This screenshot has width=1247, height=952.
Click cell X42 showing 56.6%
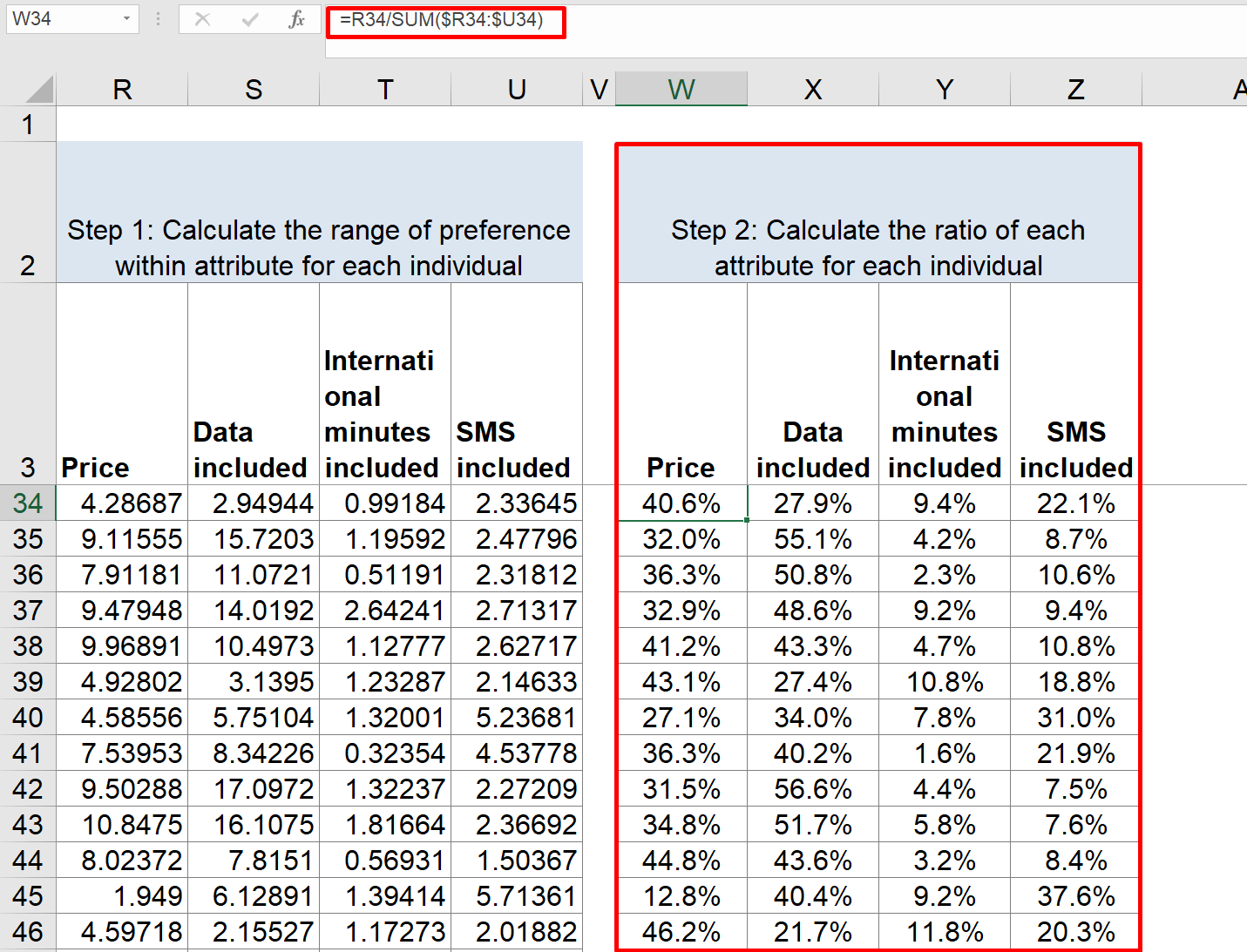812,788
